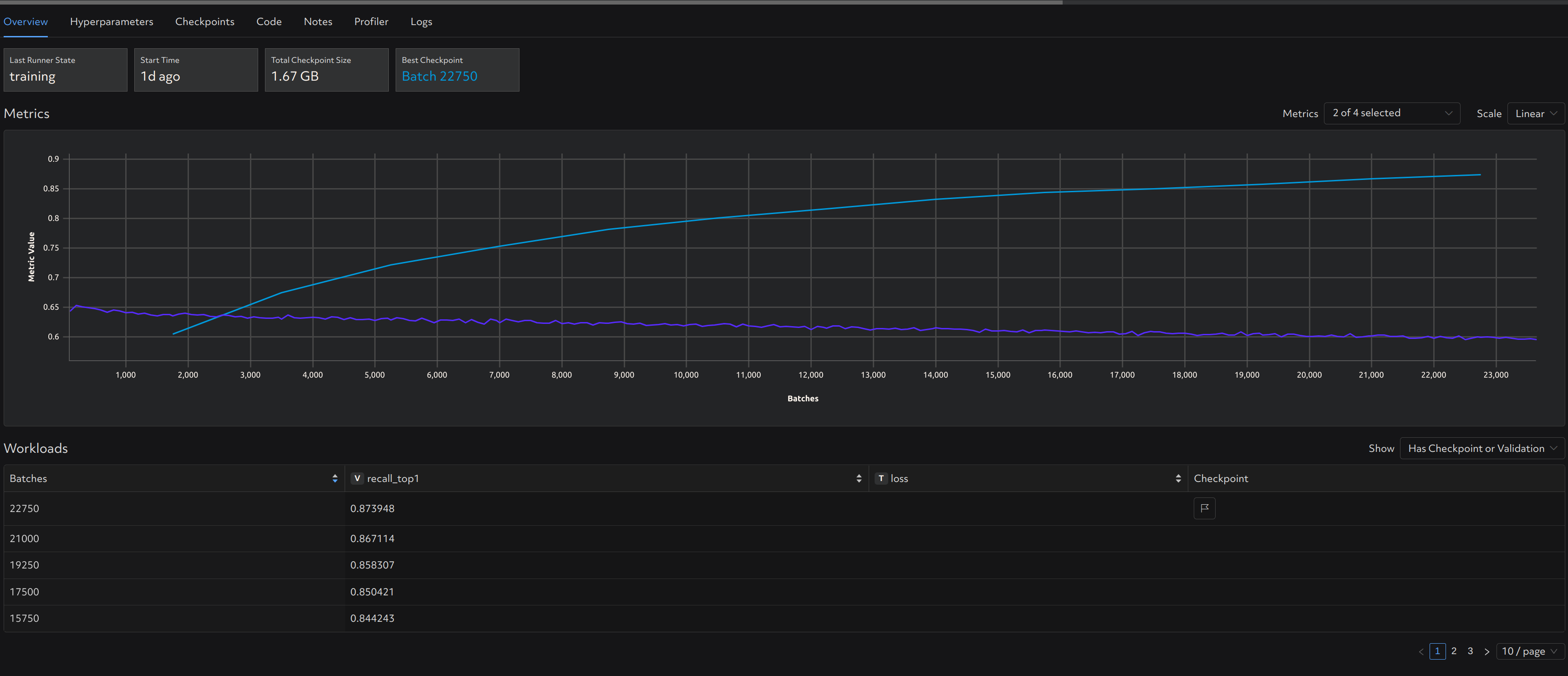This screenshot has width=1568, height=676.
Task: Switch to the Hyperparameters tab
Action: coord(112,21)
